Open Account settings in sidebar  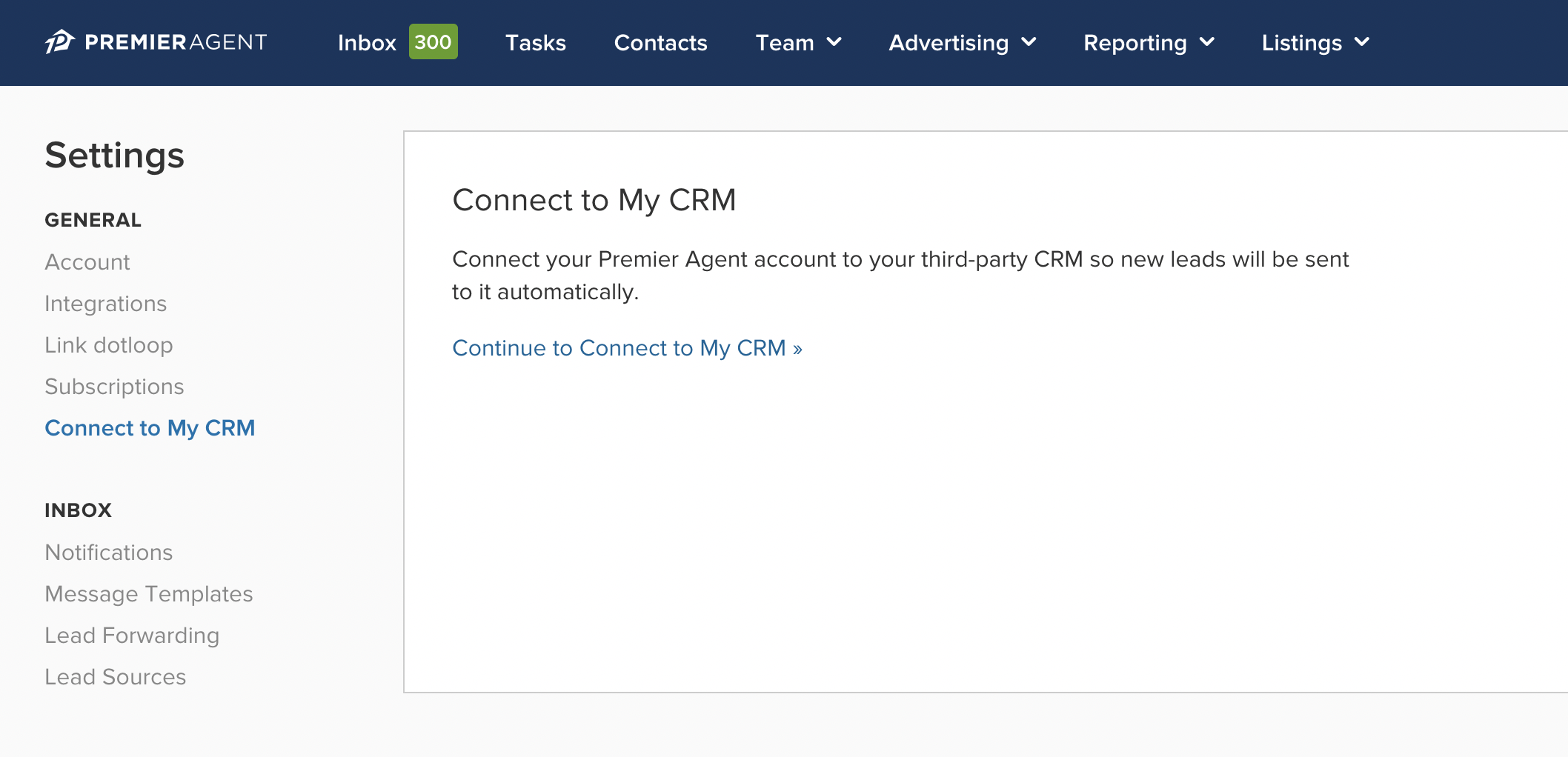click(87, 262)
